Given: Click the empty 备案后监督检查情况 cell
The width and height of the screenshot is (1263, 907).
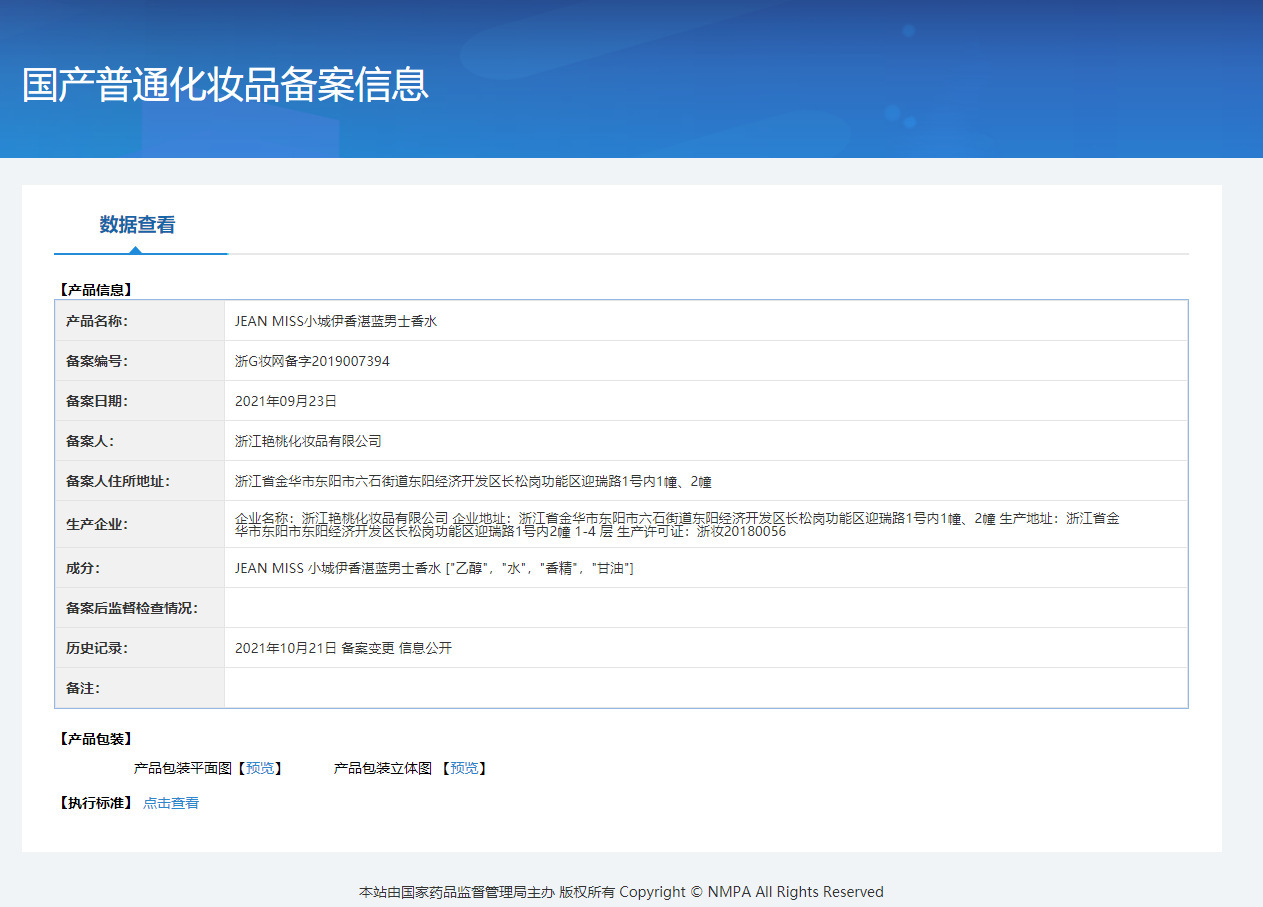Looking at the screenshot, I should coord(700,607).
